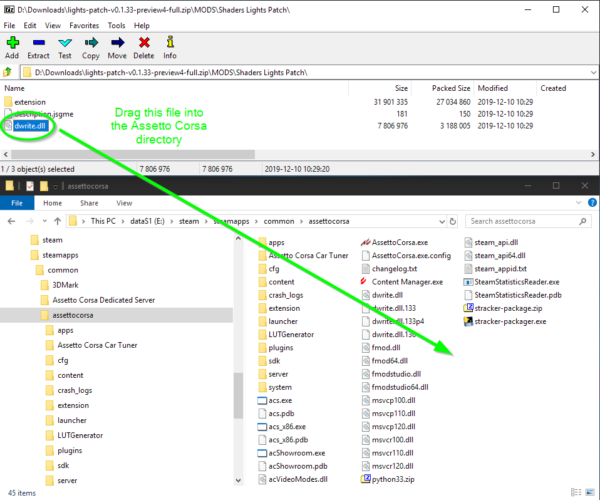Open the File menu in 7-Zip
600x500 pixels.
pyautogui.click(x=9, y=26)
